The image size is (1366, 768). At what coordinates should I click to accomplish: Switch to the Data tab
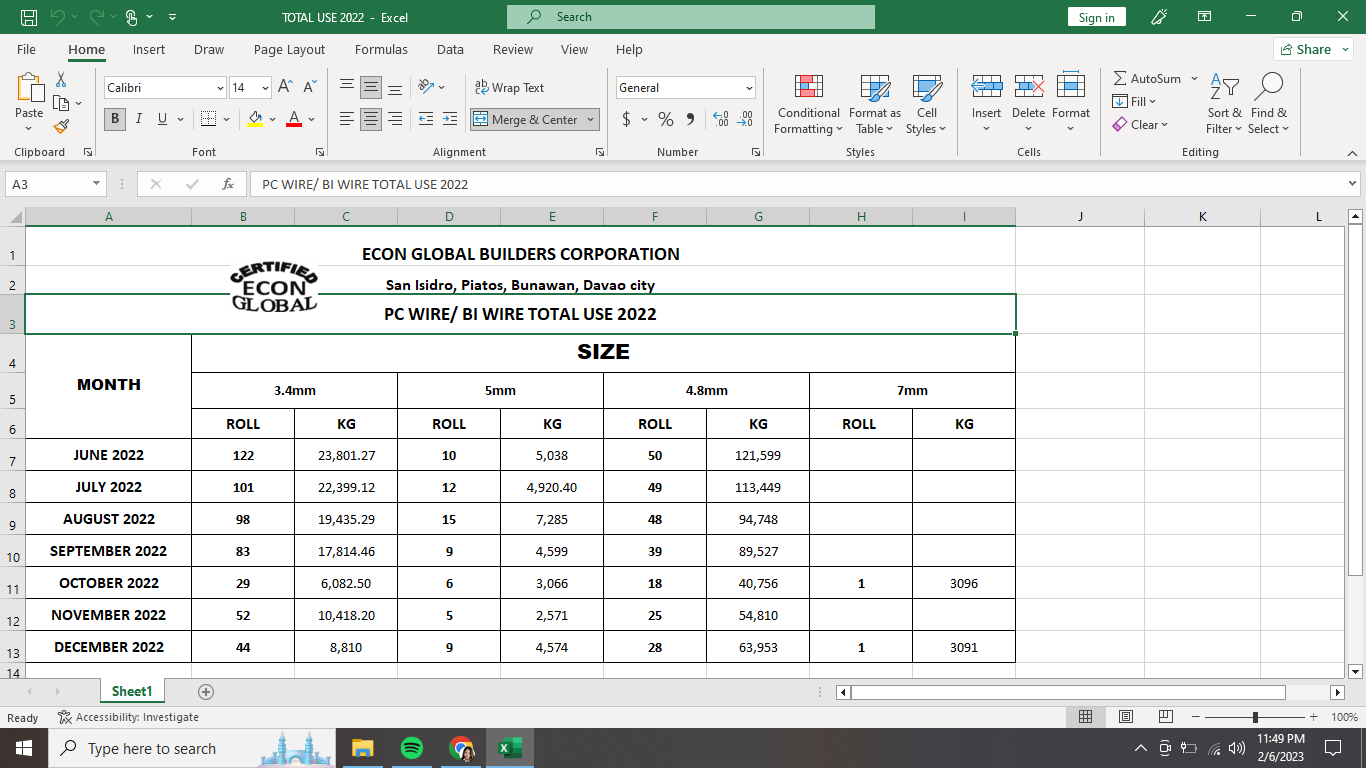(450, 50)
